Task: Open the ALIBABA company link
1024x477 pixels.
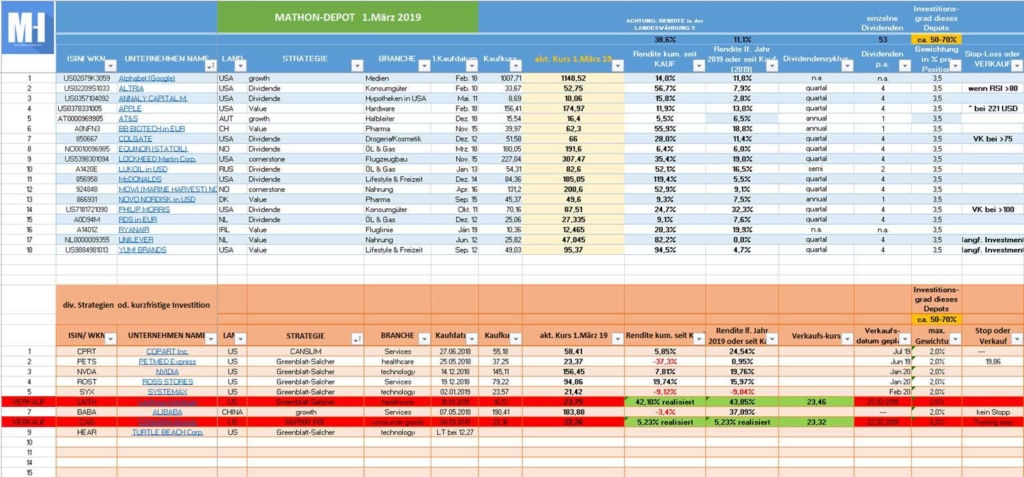Action: [167, 412]
